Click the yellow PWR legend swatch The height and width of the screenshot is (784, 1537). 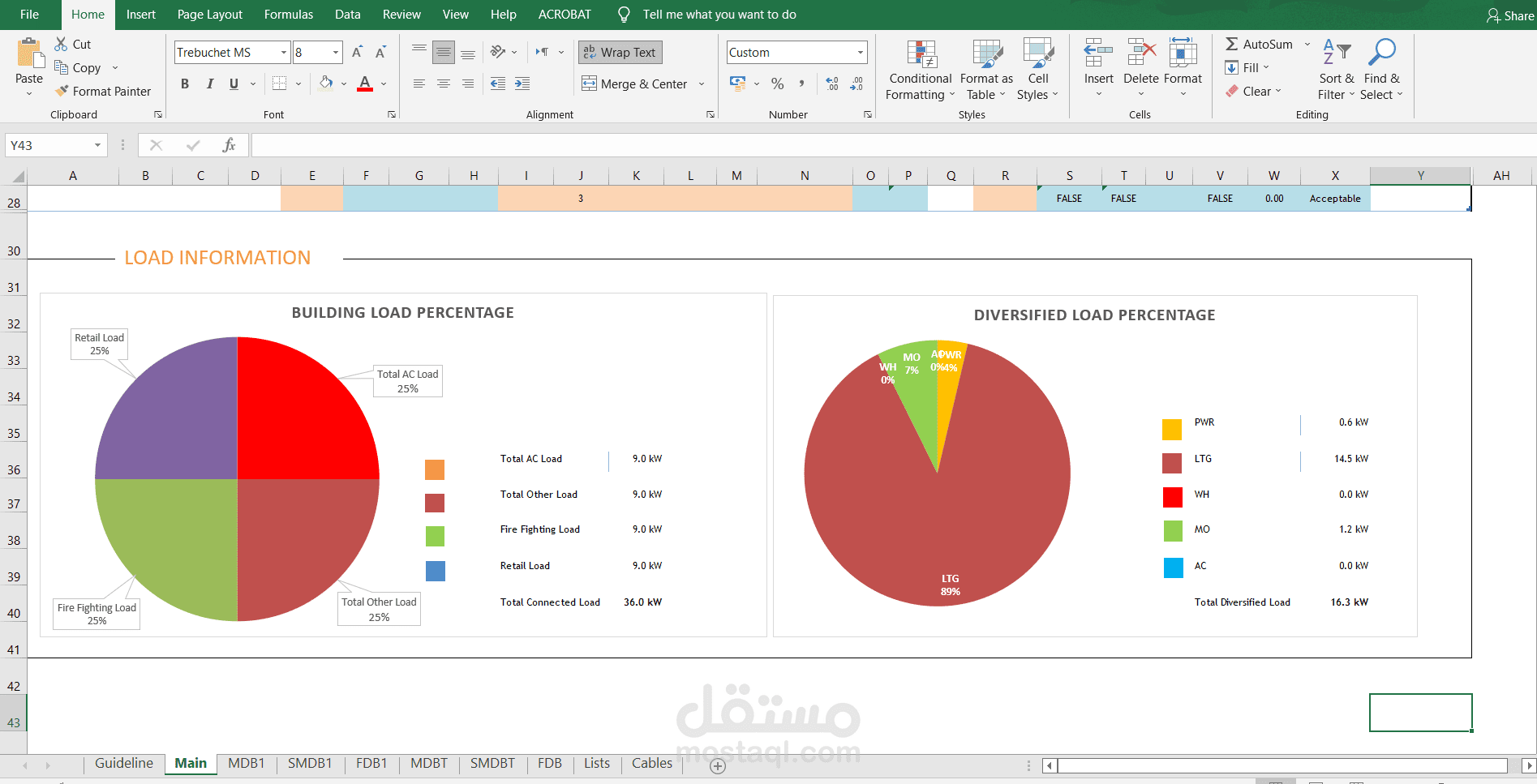[x=1172, y=430]
